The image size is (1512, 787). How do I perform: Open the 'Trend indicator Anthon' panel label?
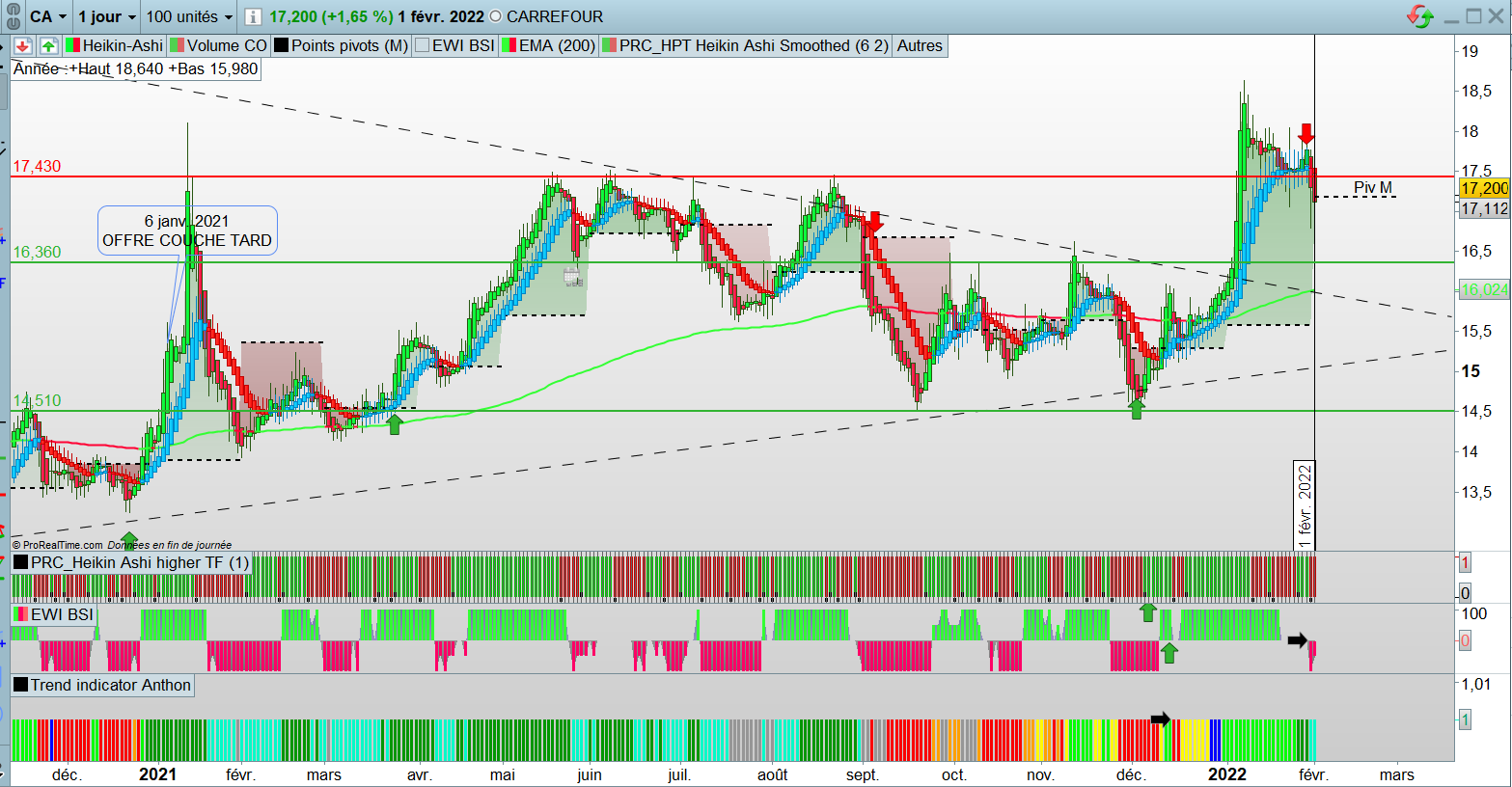(x=102, y=685)
